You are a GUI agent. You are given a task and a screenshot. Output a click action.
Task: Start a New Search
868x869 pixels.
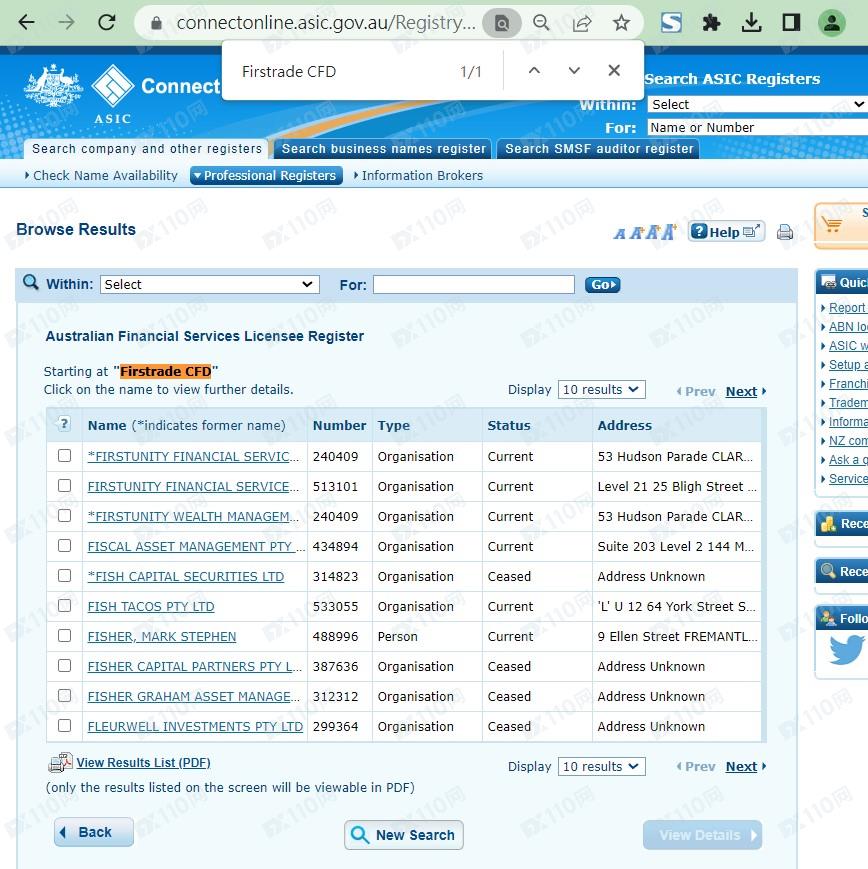404,835
